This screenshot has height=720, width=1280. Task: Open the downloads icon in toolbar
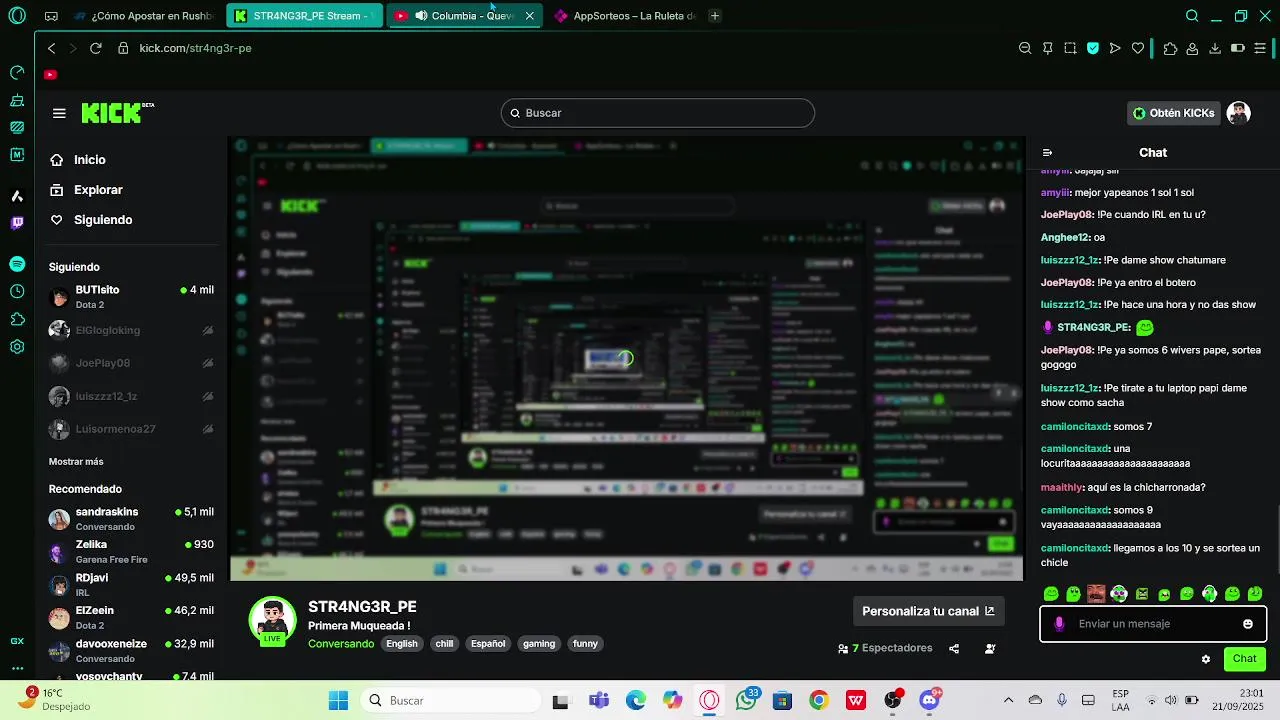point(1215,48)
